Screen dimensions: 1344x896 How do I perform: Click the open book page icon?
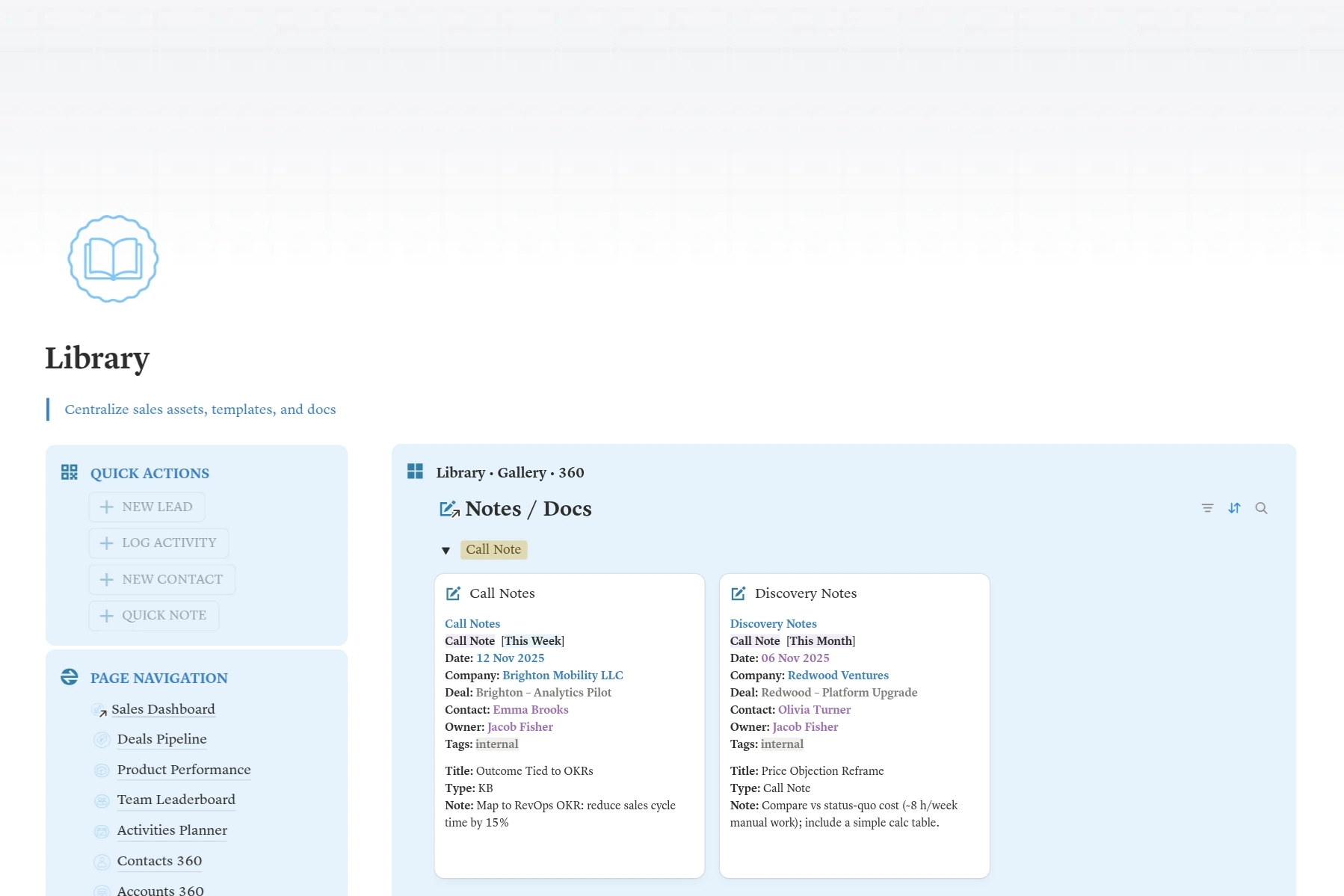point(113,259)
